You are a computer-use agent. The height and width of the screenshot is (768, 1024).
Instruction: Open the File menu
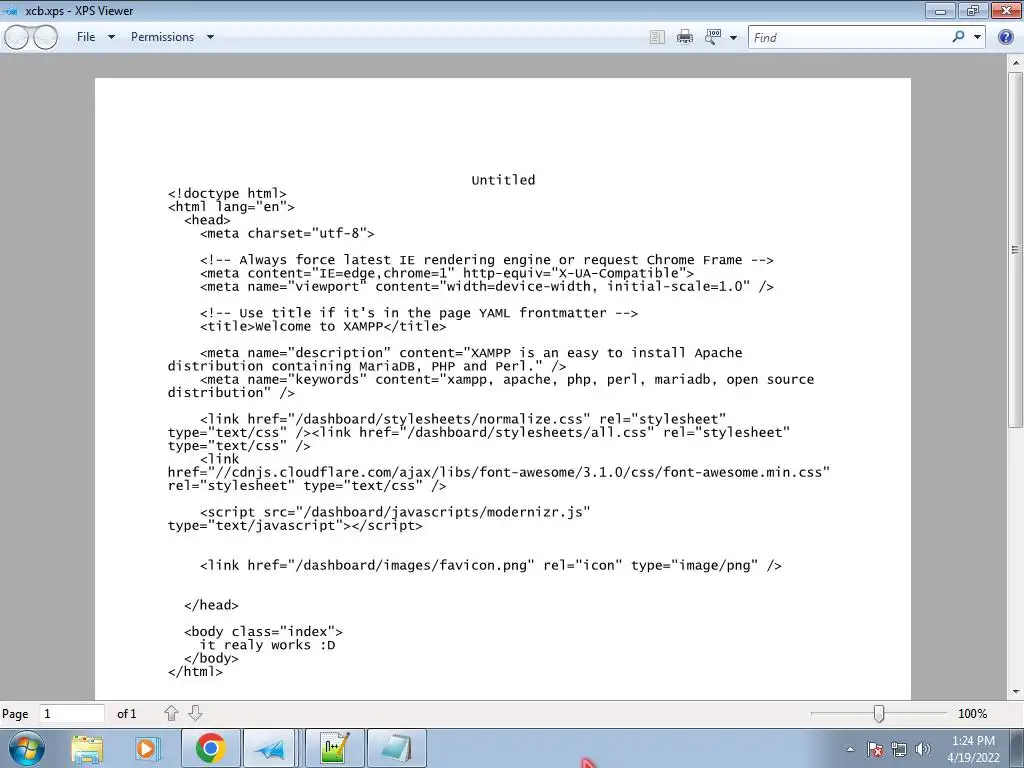[x=86, y=37]
